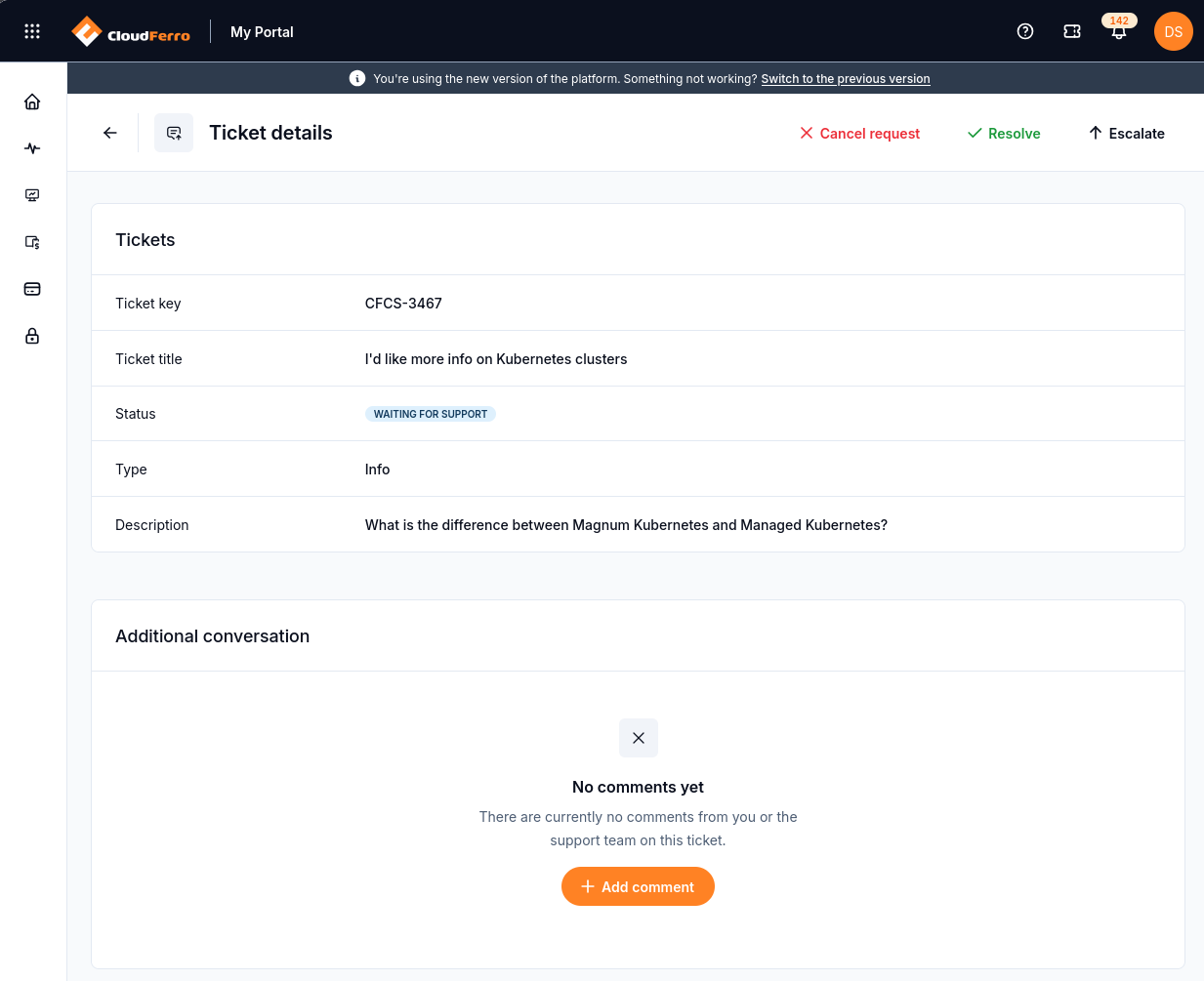Viewport: 1204px width, 981px height.
Task: Click the Status label
Action: coord(136,414)
